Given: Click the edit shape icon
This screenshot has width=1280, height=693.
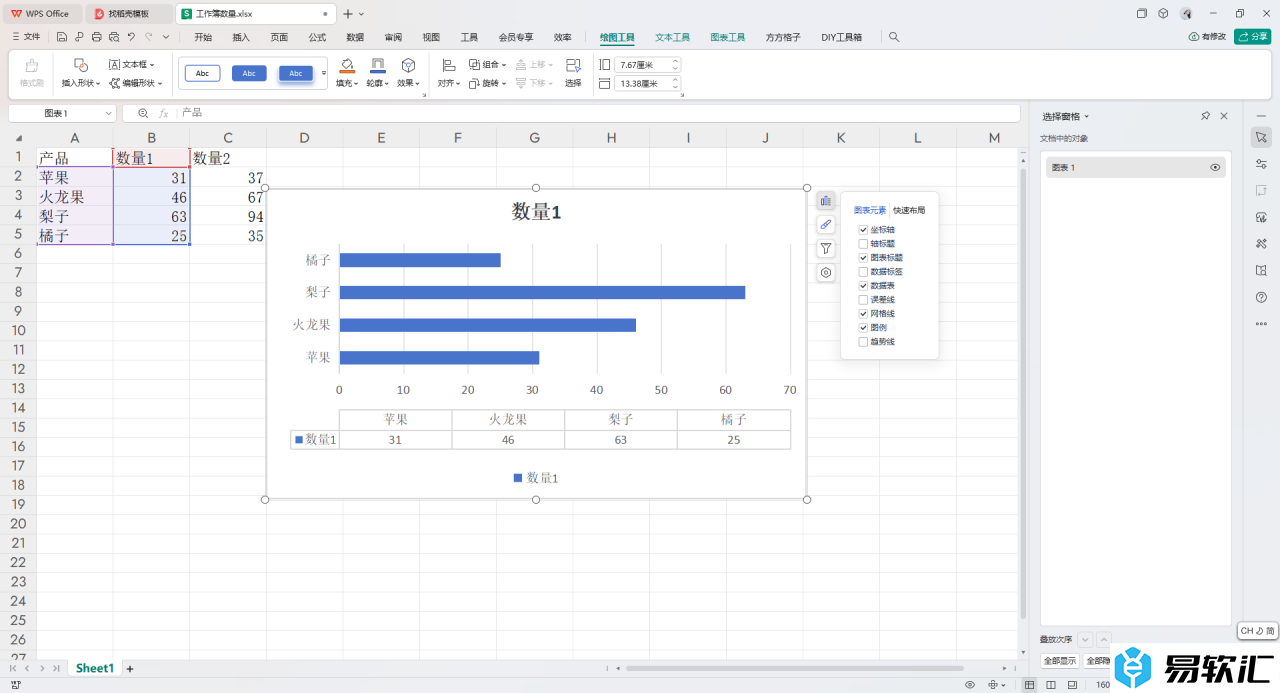Looking at the screenshot, I should pyautogui.click(x=115, y=83).
